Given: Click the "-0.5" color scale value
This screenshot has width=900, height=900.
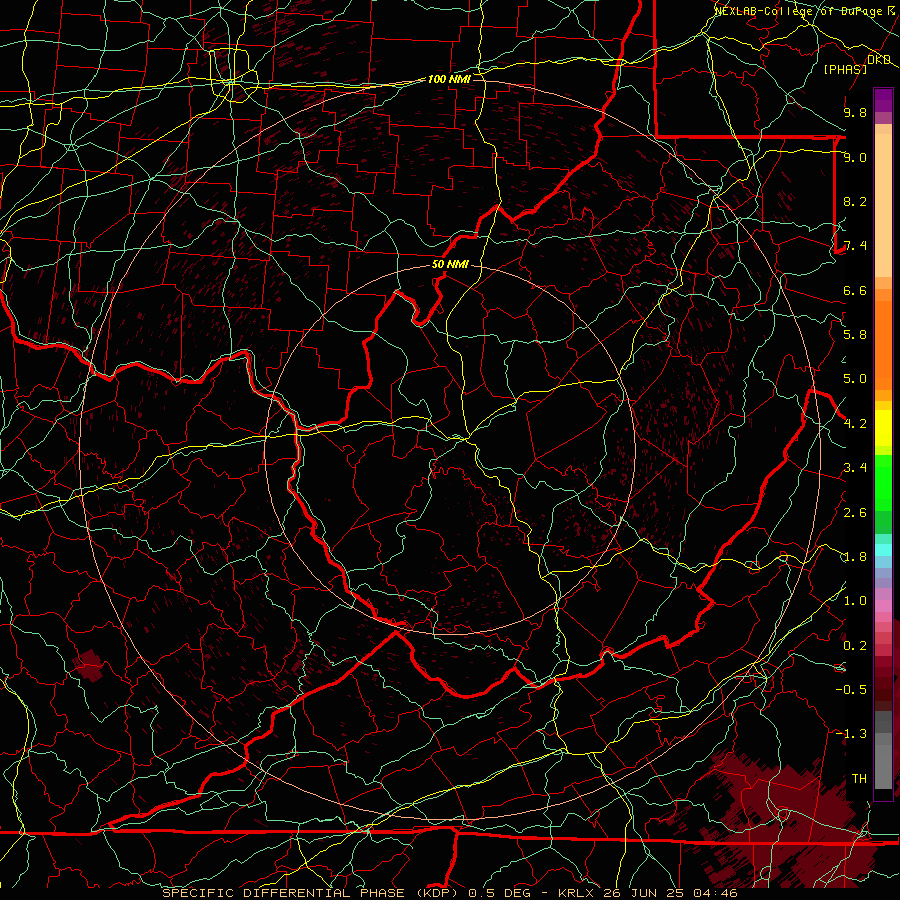Looking at the screenshot, I should [851, 689].
